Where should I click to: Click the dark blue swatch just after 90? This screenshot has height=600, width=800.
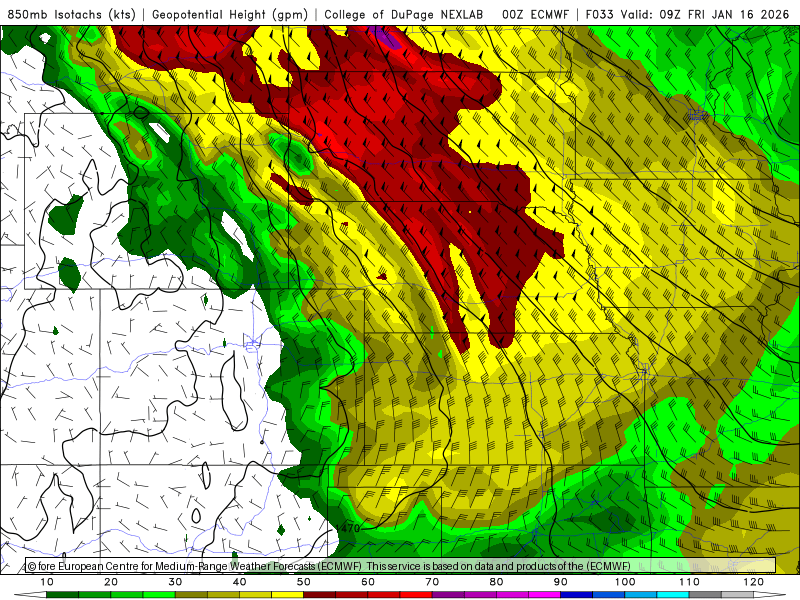[577, 595]
